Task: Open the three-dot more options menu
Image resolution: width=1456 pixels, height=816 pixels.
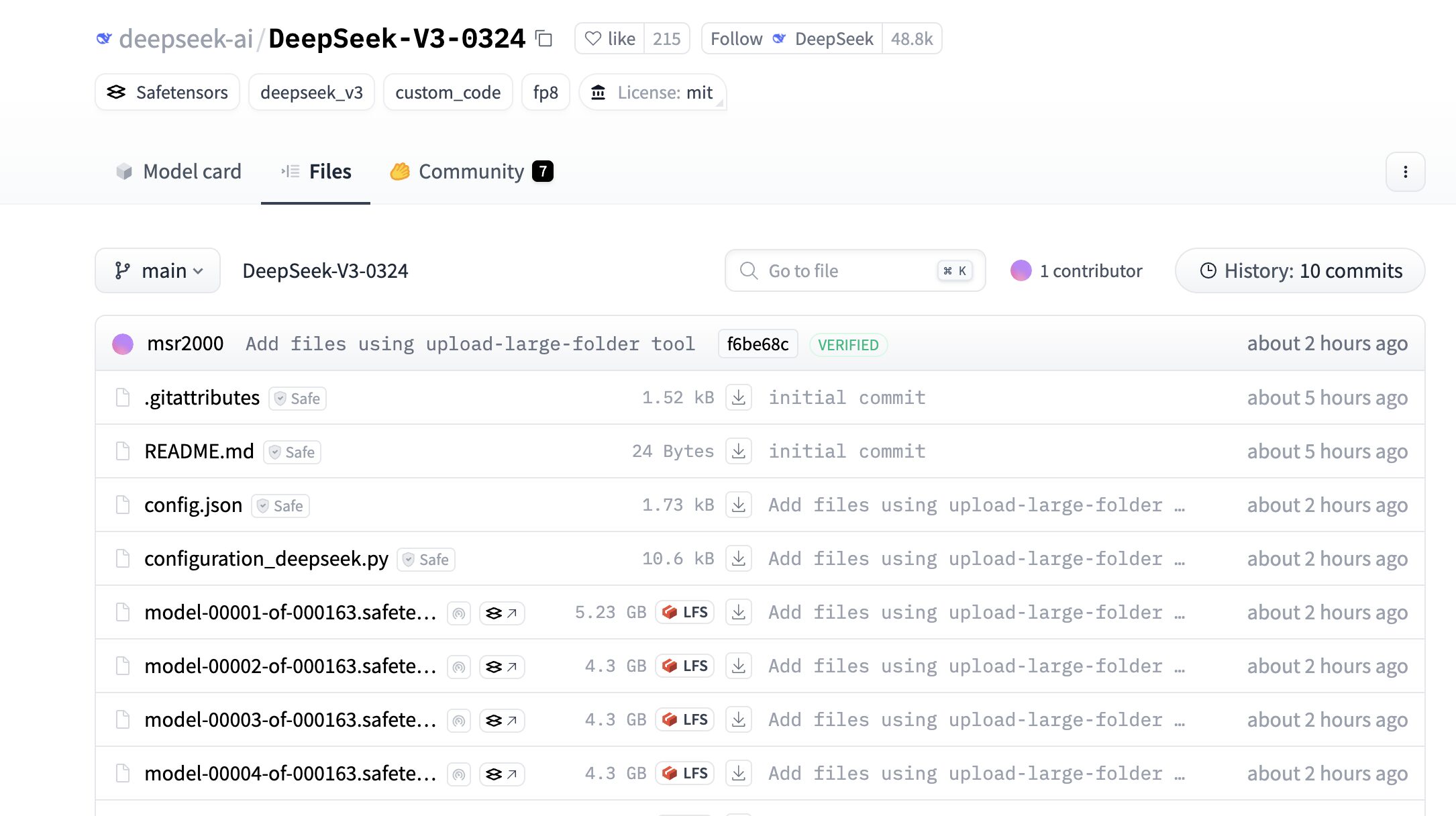Action: click(x=1405, y=172)
